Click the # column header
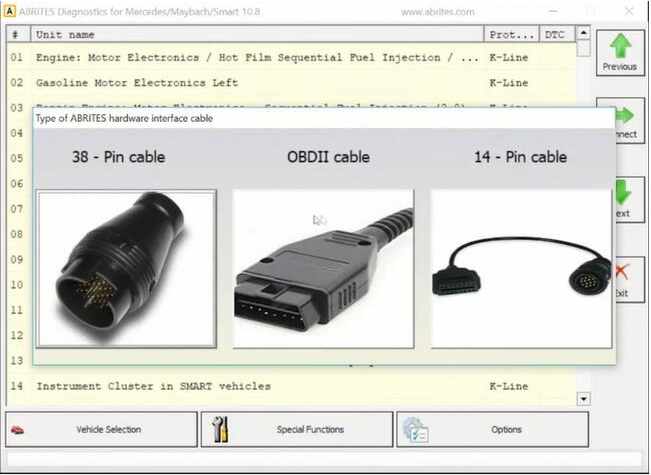Screen dimensions: 651x475 coord(18,34)
